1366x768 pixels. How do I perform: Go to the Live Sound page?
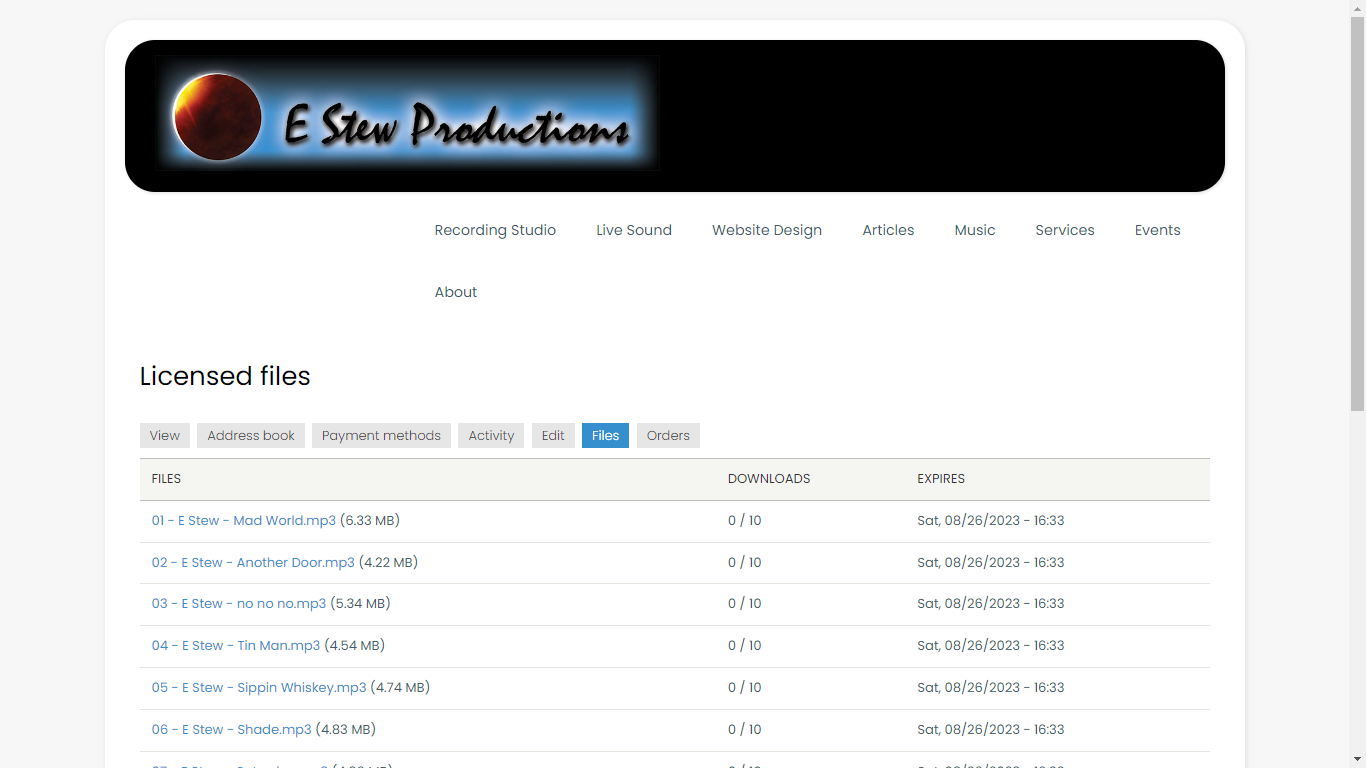[x=634, y=230]
